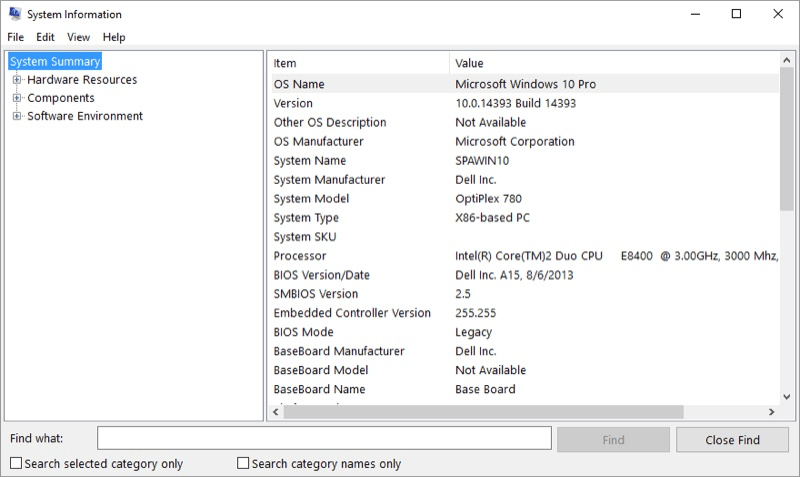Click the value Microsoft Corporation
Screen dimensions: 800x477
515,141
